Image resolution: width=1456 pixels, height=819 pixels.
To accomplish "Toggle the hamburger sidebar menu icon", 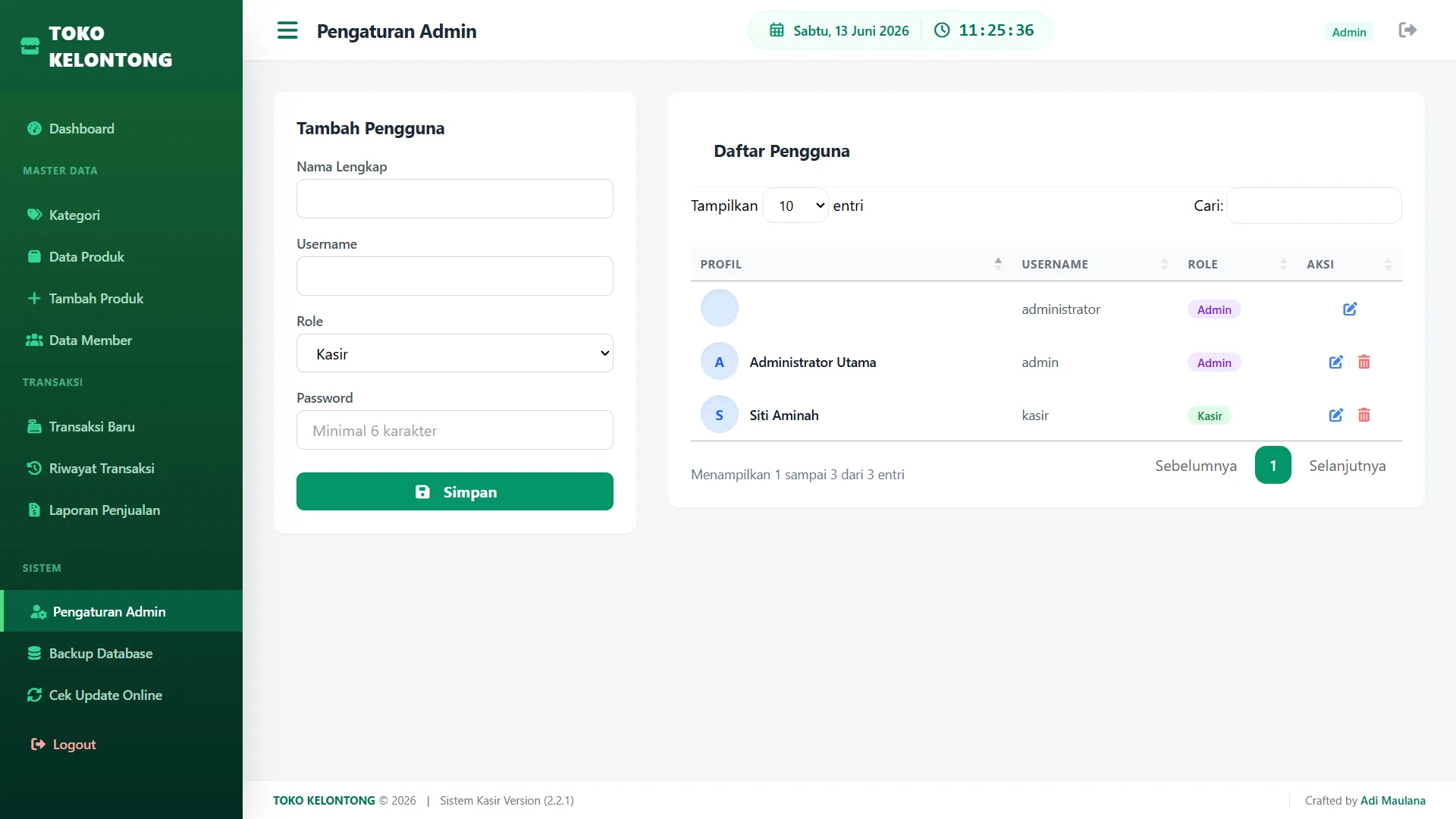I will 287,30.
